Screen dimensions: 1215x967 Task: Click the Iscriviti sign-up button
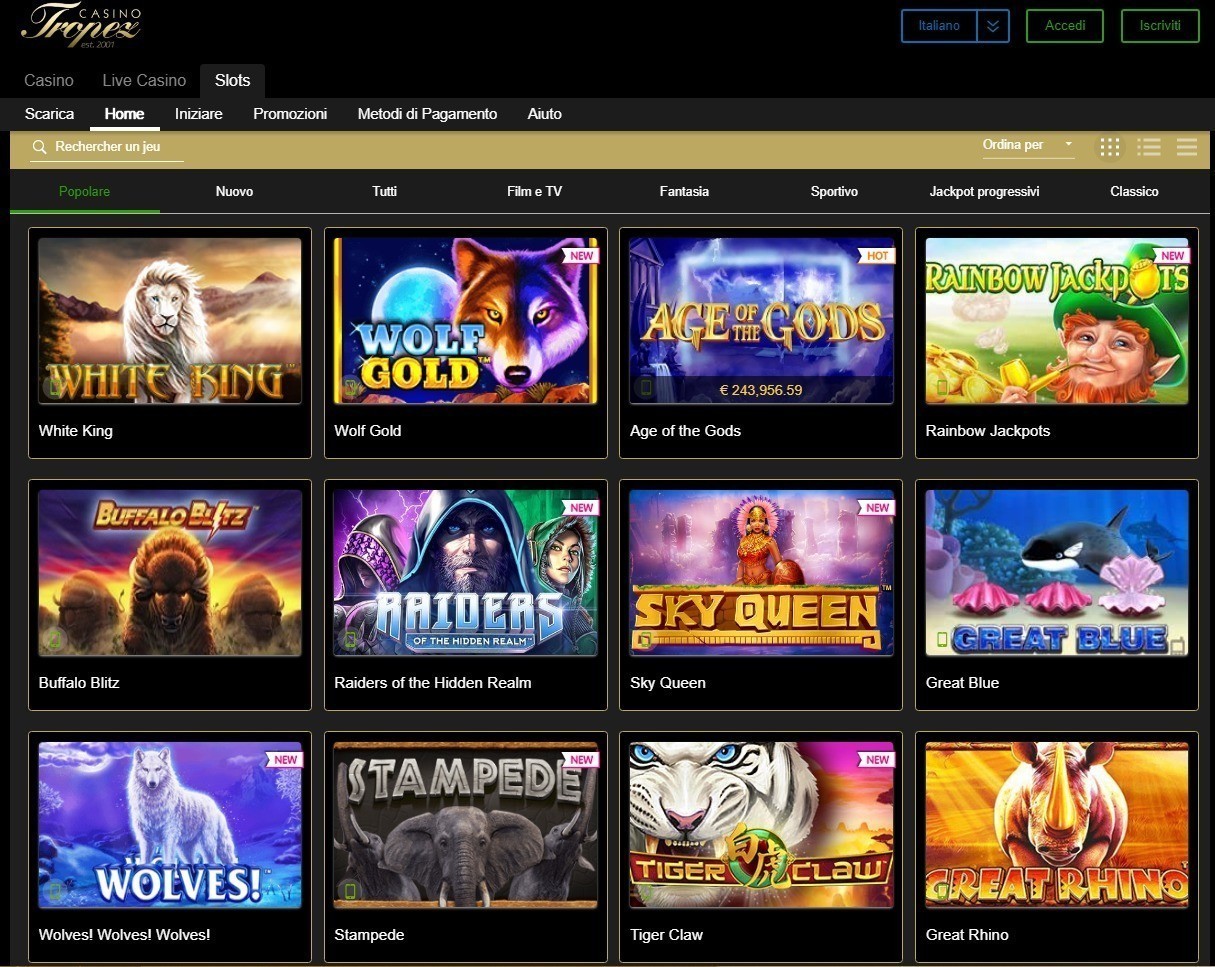1160,26
